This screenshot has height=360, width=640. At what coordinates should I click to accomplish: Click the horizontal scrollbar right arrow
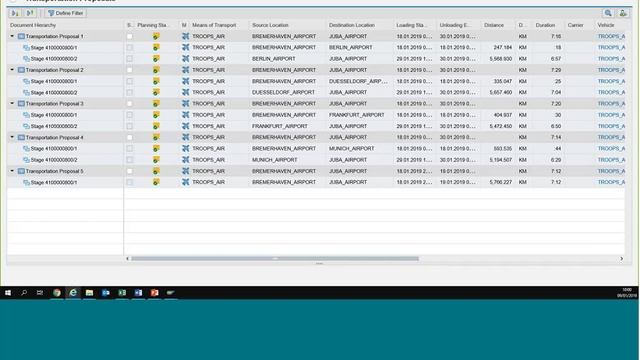[622, 258]
